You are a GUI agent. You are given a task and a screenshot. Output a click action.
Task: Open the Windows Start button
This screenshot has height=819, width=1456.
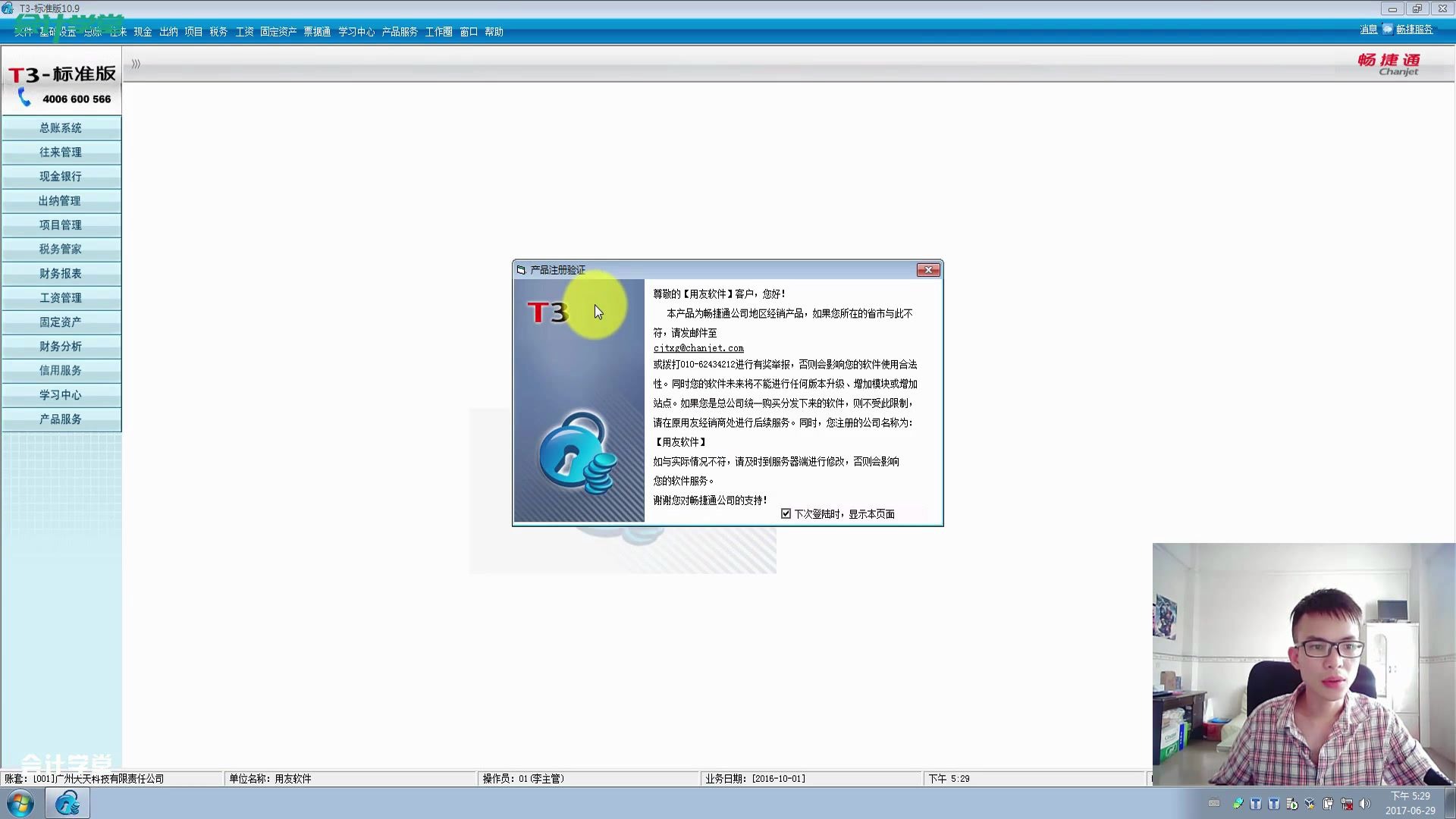(x=20, y=804)
